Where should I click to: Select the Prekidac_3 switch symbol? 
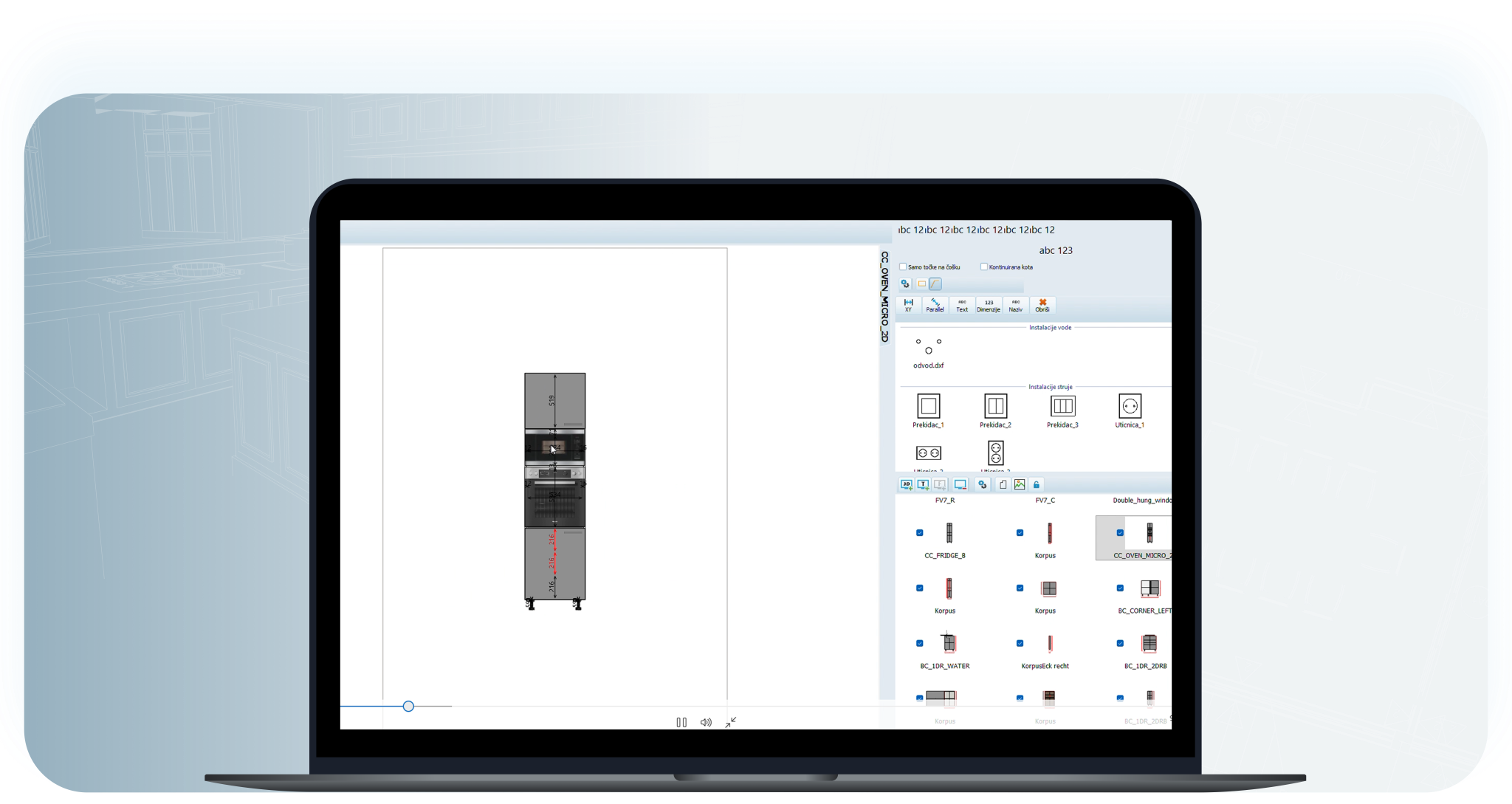(x=1062, y=410)
